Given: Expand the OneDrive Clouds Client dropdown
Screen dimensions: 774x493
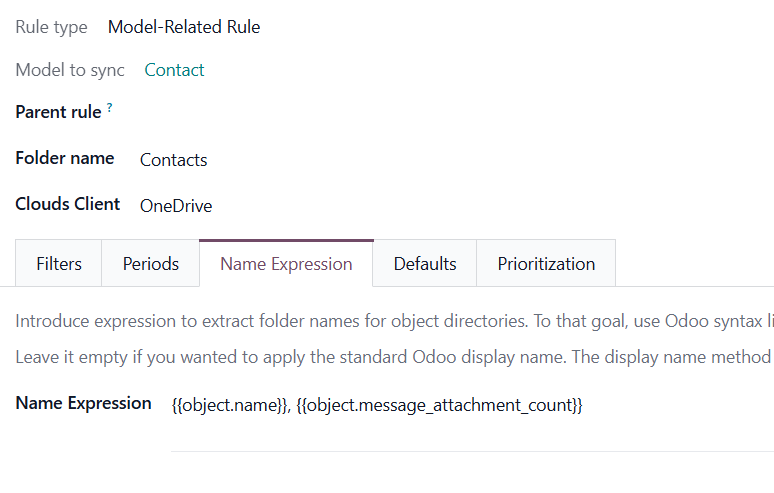Looking at the screenshot, I should point(176,206).
